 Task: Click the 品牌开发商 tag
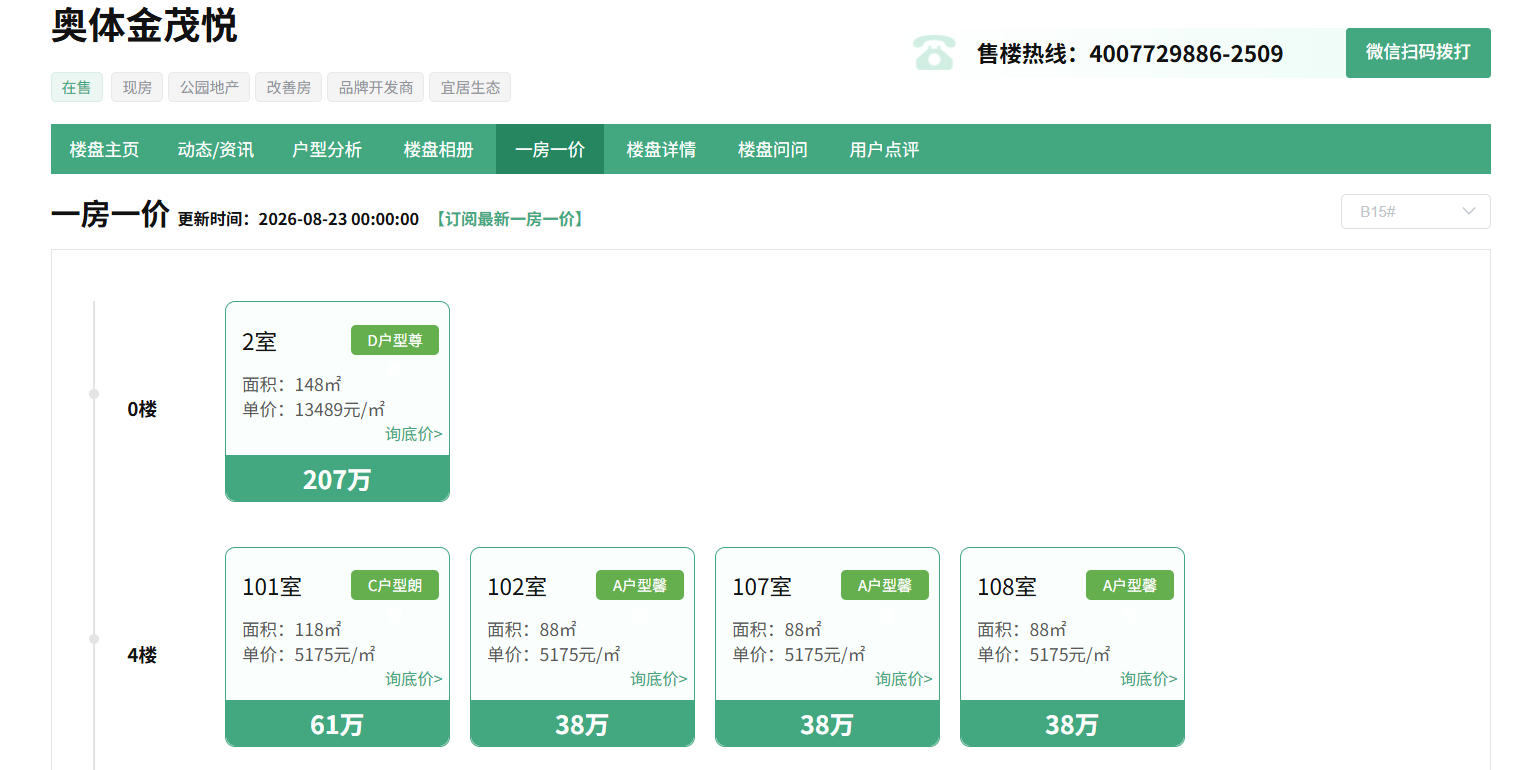376,87
